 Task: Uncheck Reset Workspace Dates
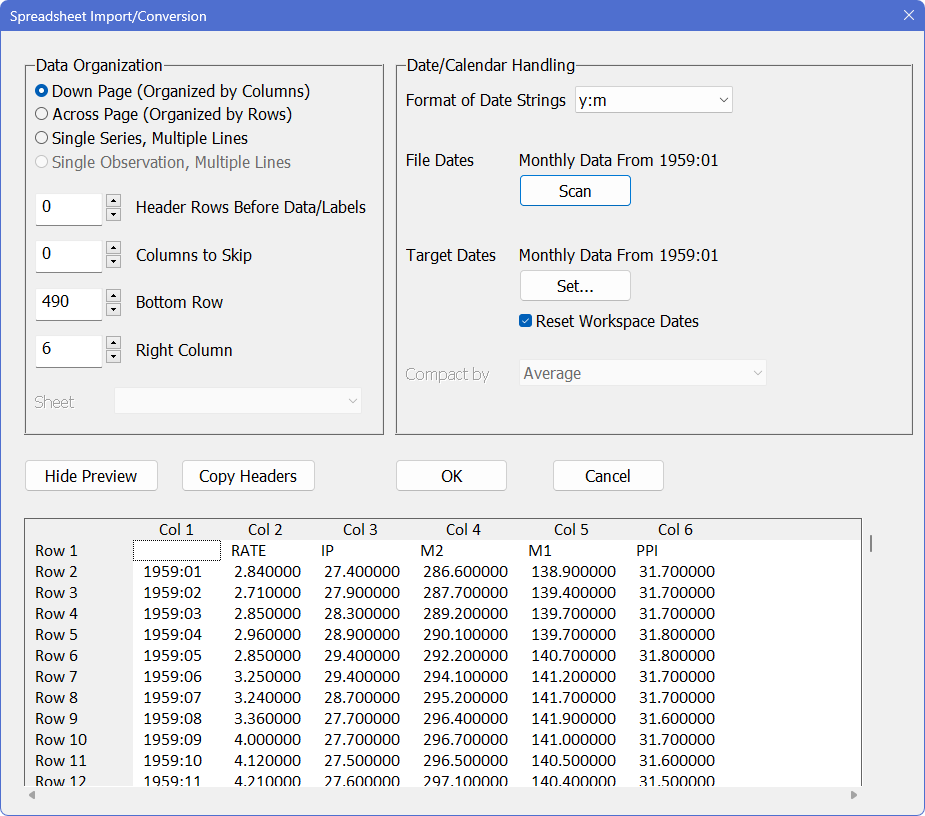pyautogui.click(x=526, y=321)
